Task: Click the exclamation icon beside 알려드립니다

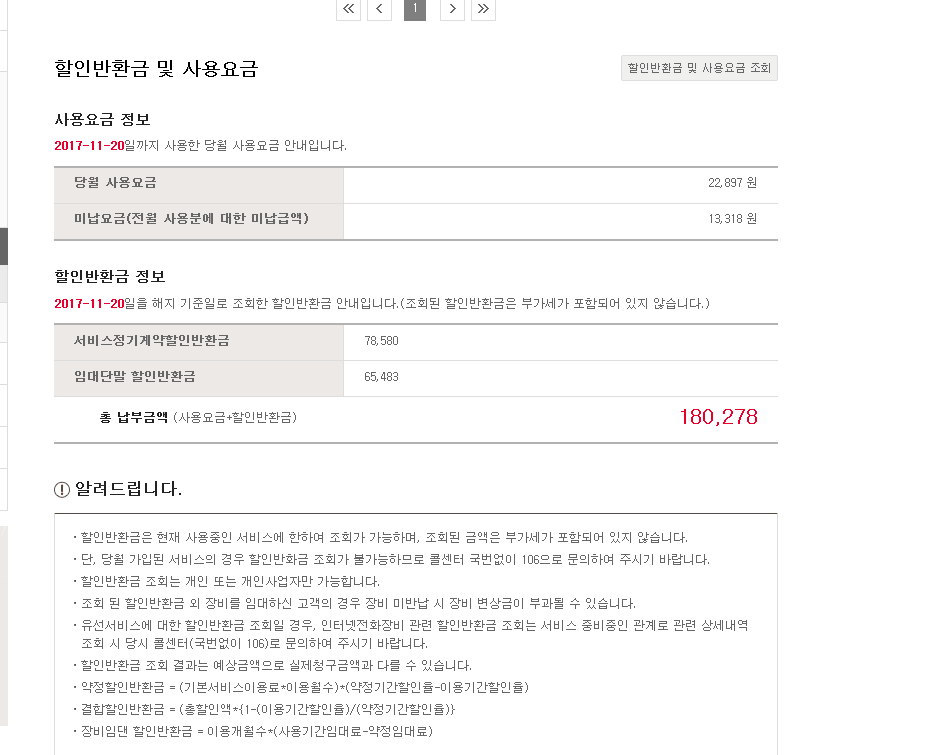Action: pos(62,490)
